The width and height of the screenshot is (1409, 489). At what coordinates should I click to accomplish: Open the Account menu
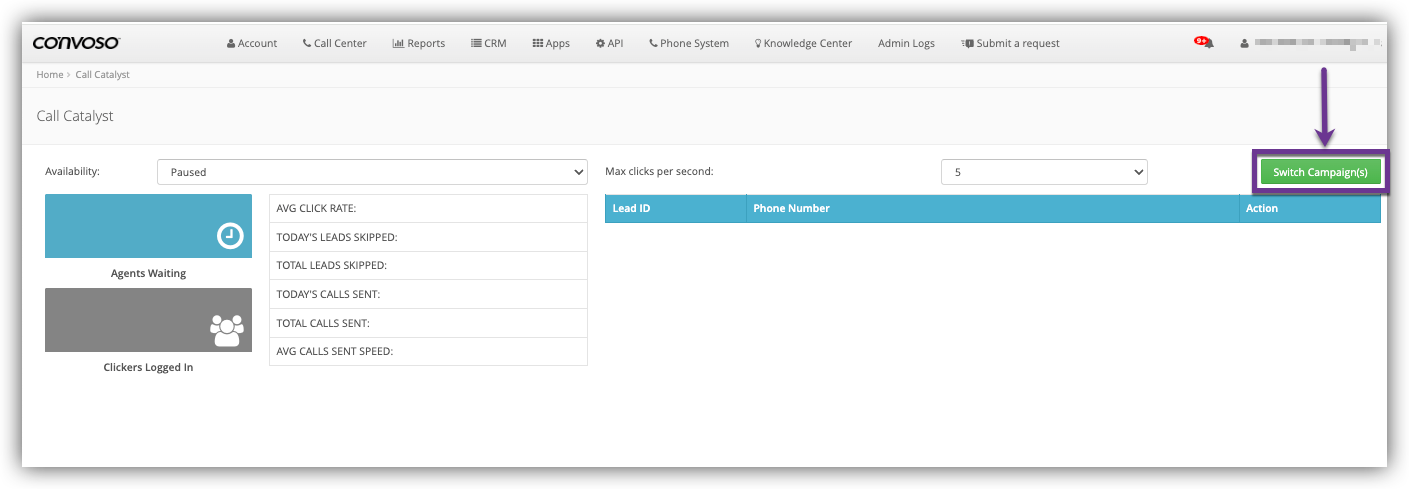coord(252,43)
